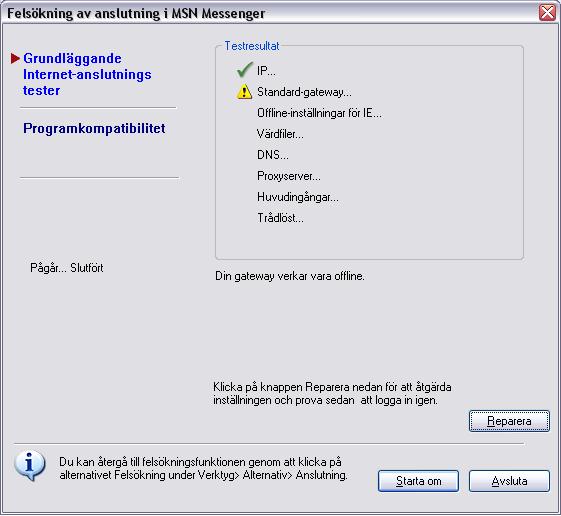Click the green checkmark beside IP
This screenshot has height=516, width=561.
245,70
